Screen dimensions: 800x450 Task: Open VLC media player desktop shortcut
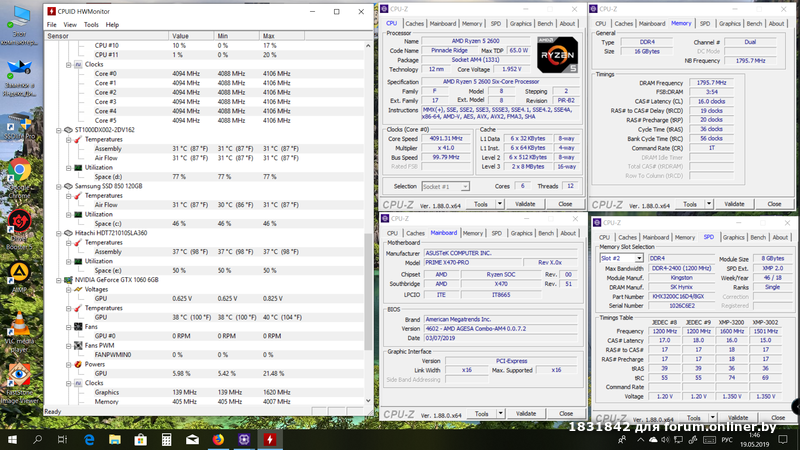(19, 332)
